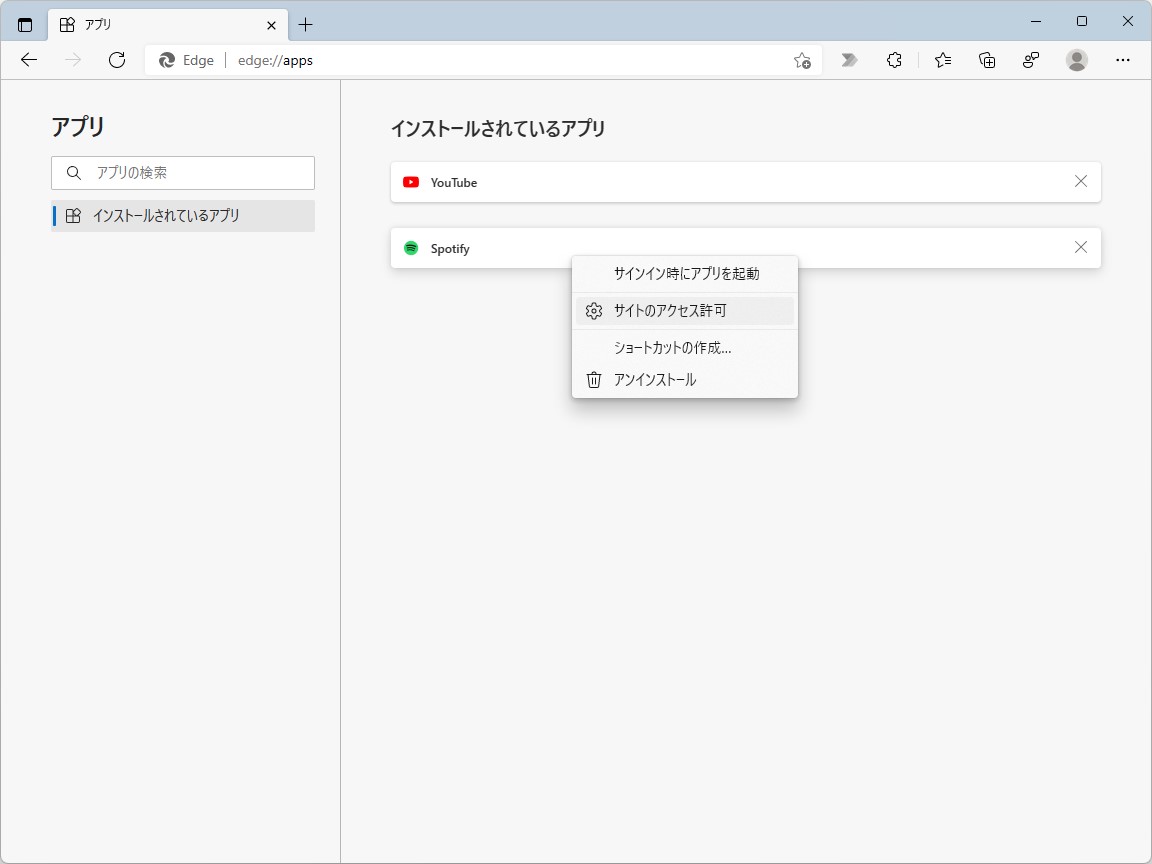The width and height of the screenshot is (1152, 864).
Task: Click the Edge logo in the address bar
Action: (x=166, y=60)
